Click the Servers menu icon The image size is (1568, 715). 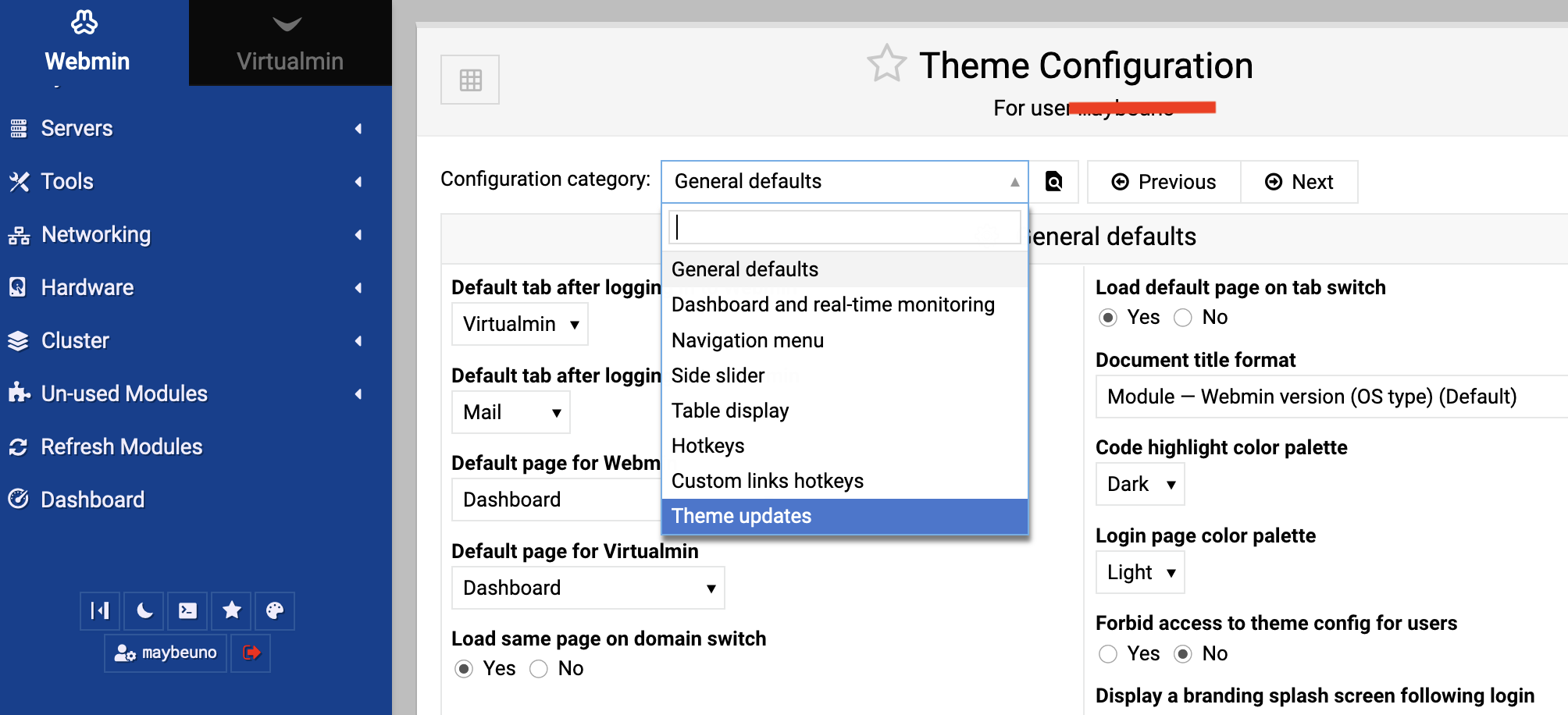tap(19, 129)
